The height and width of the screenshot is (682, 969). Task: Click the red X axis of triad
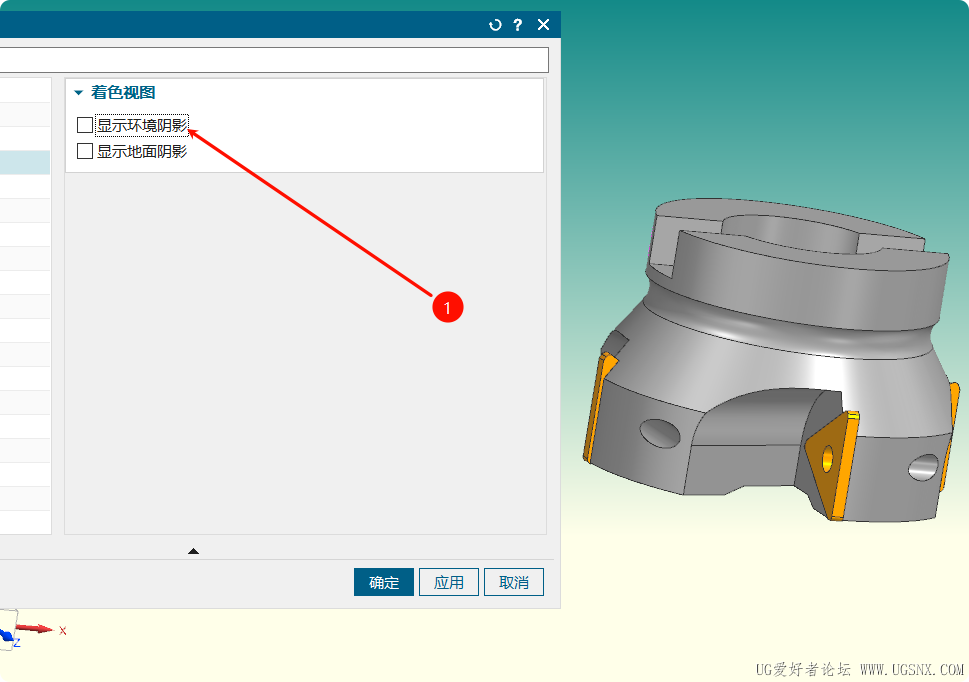34,628
